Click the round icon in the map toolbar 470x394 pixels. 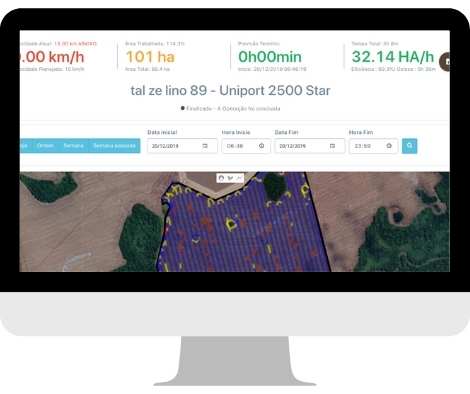[x=221, y=178]
